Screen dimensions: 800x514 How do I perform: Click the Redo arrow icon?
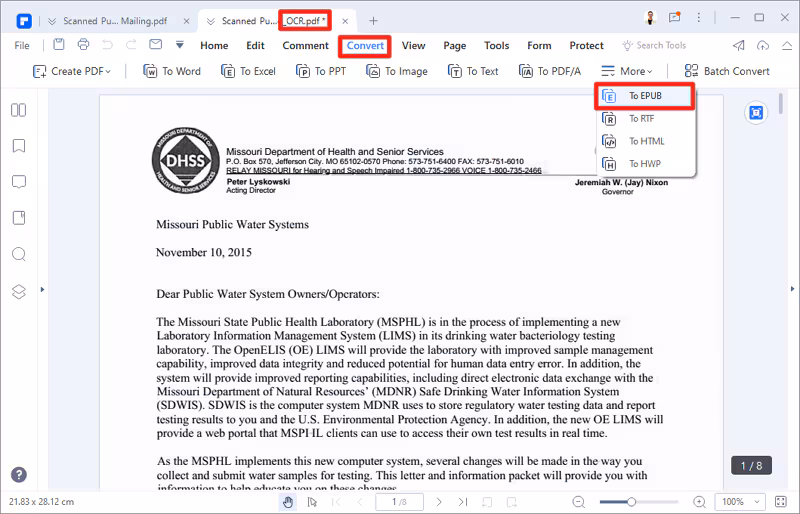[131, 45]
